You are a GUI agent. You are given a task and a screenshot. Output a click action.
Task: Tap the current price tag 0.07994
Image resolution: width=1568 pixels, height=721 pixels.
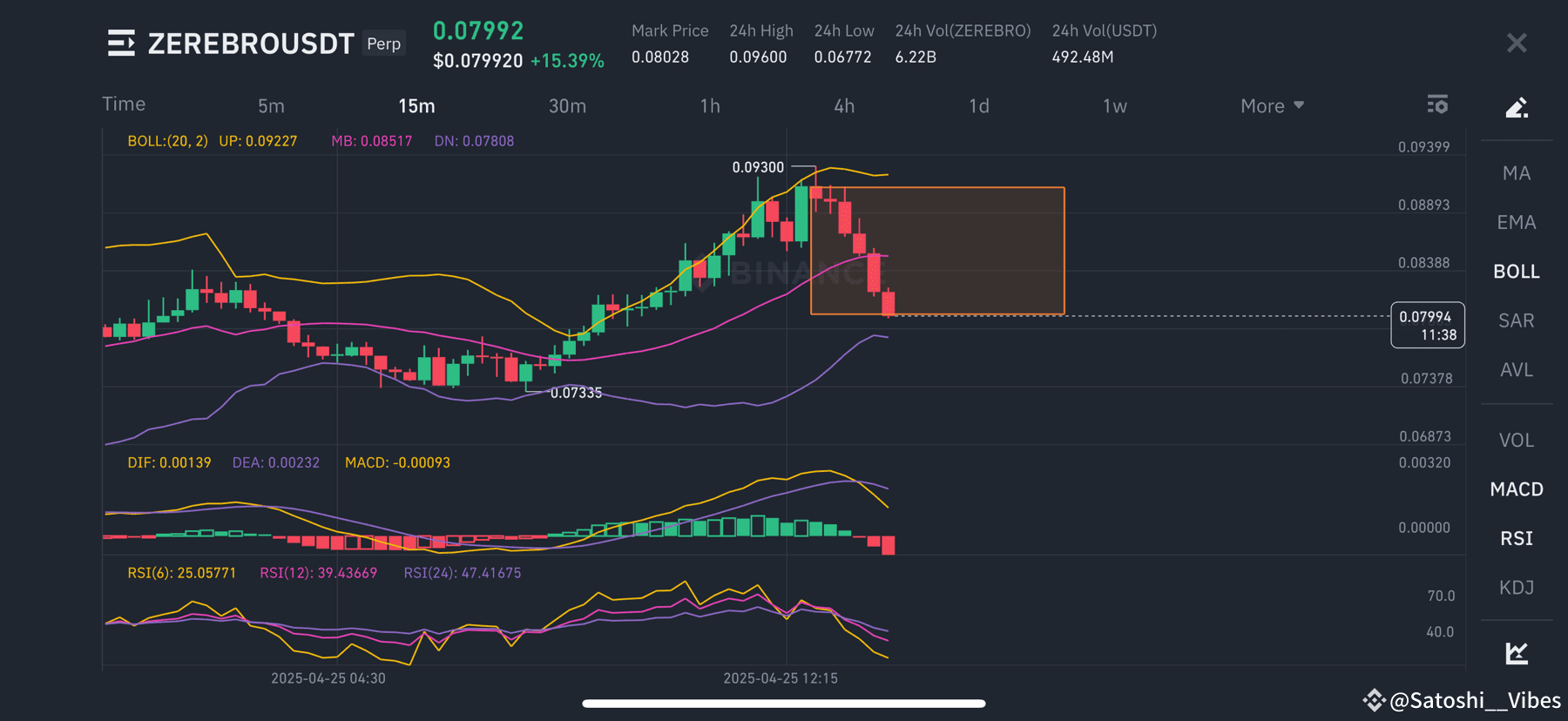coord(1428,326)
